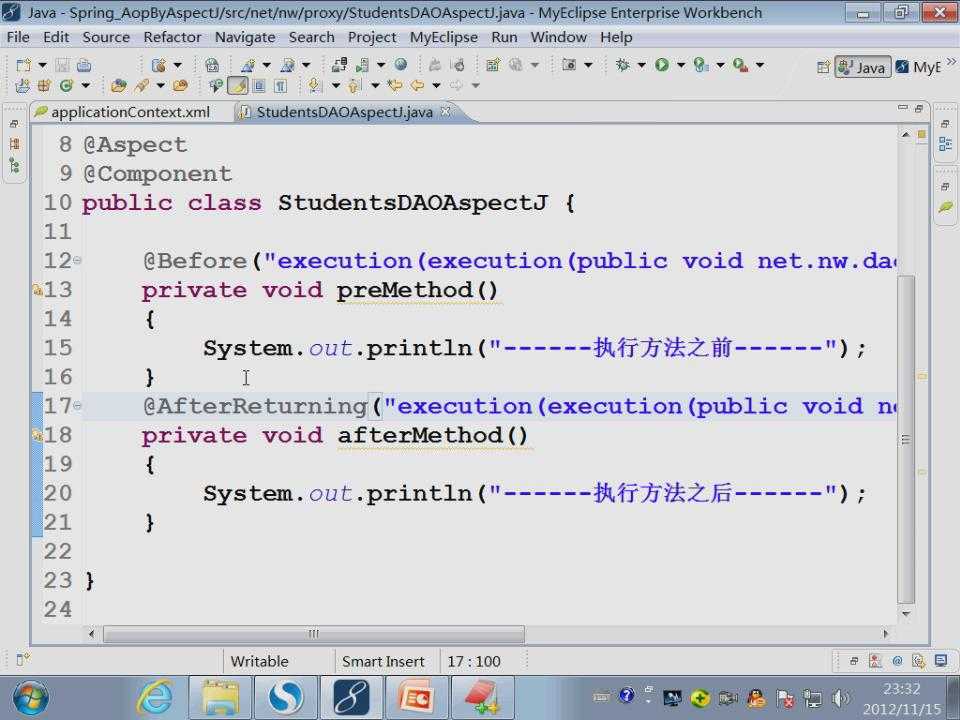This screenshot has width=960, height=720.
Task: Open the Window menu
Action: click(x=558, y=37)
